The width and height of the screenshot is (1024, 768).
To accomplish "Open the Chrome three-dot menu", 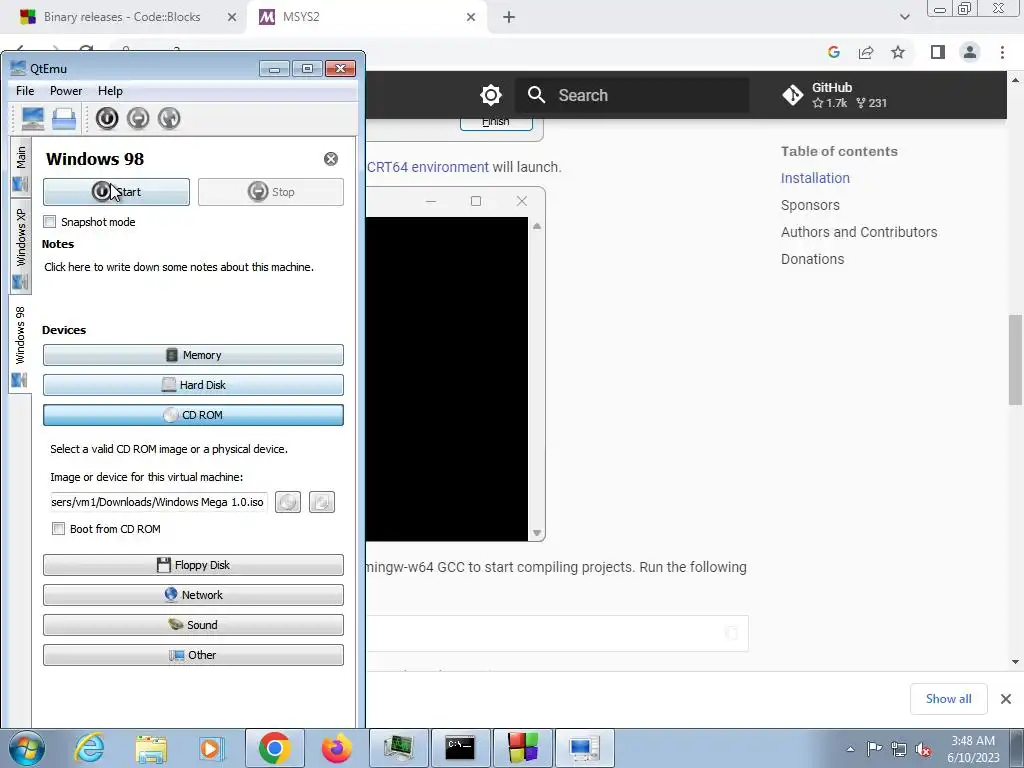I will point(1002,52).
